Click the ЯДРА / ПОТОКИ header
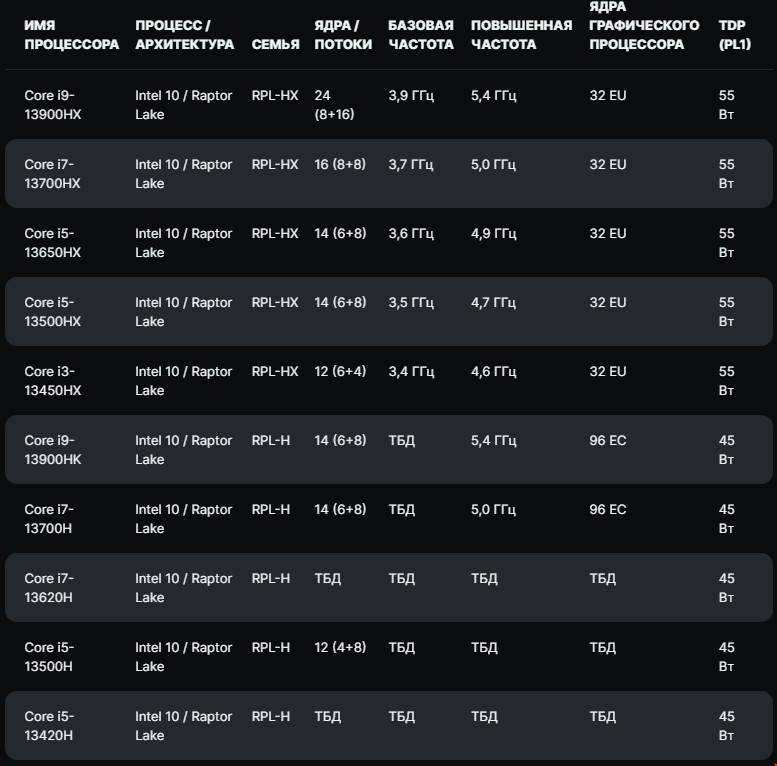Image resolution: width=777 pixels, height=766 pixels. 343,34
